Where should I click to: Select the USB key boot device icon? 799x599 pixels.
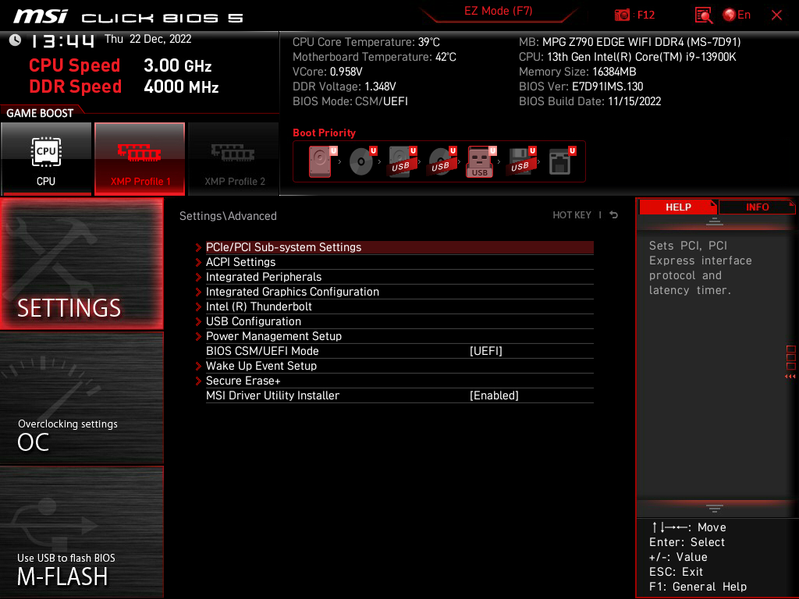tap(480, 161)
